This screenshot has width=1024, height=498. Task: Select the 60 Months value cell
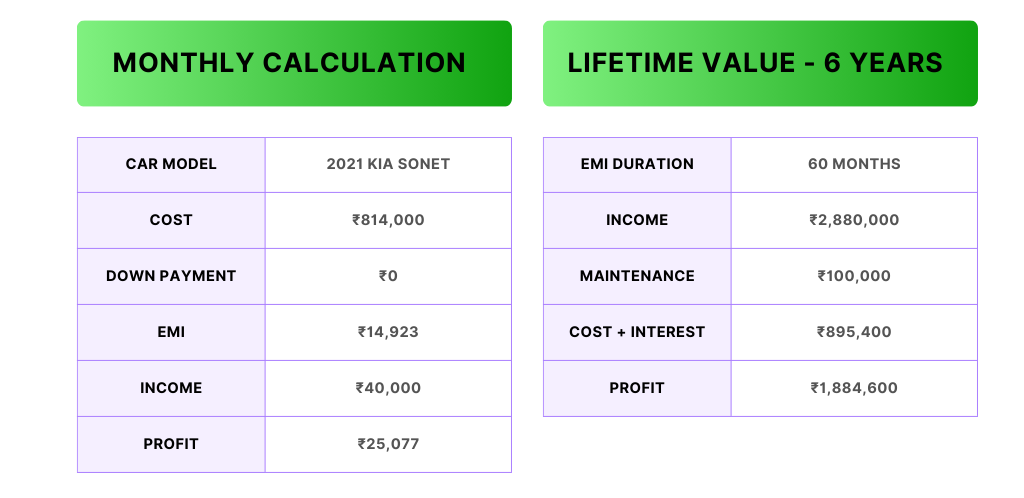click(854, 164)
